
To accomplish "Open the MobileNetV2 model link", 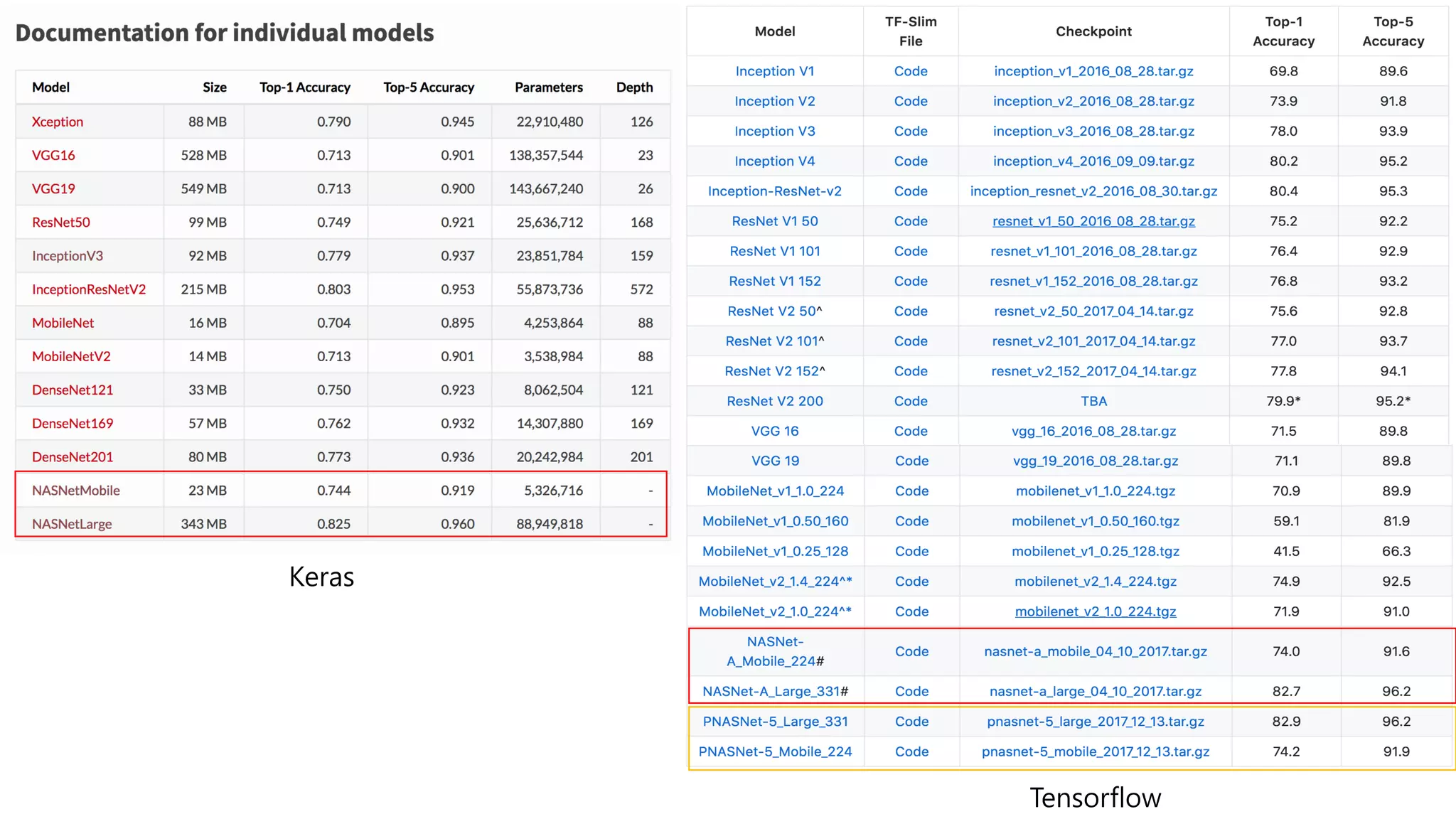I will [x=71, y=356].
